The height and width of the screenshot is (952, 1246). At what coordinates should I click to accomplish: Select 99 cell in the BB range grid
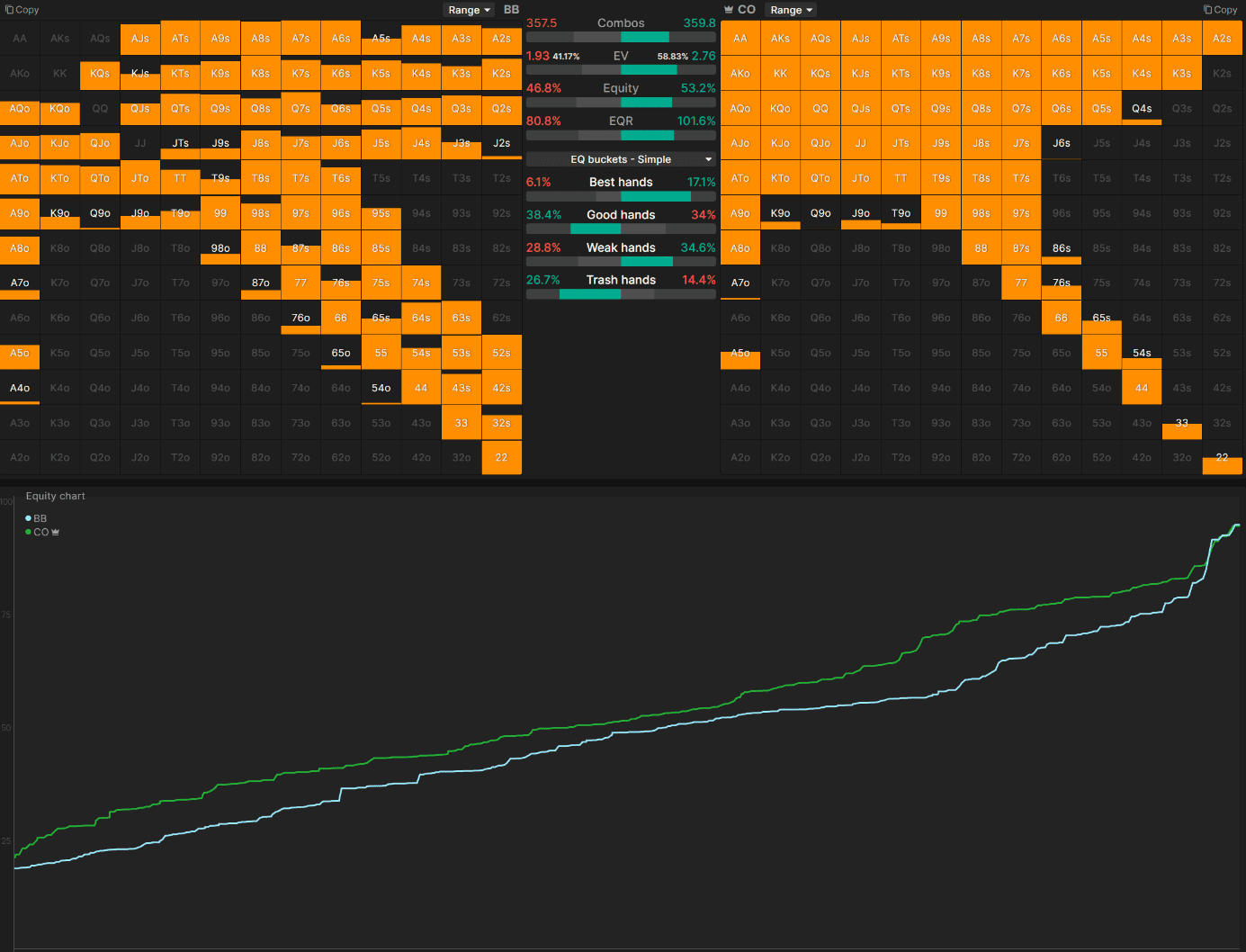(220, 213)
